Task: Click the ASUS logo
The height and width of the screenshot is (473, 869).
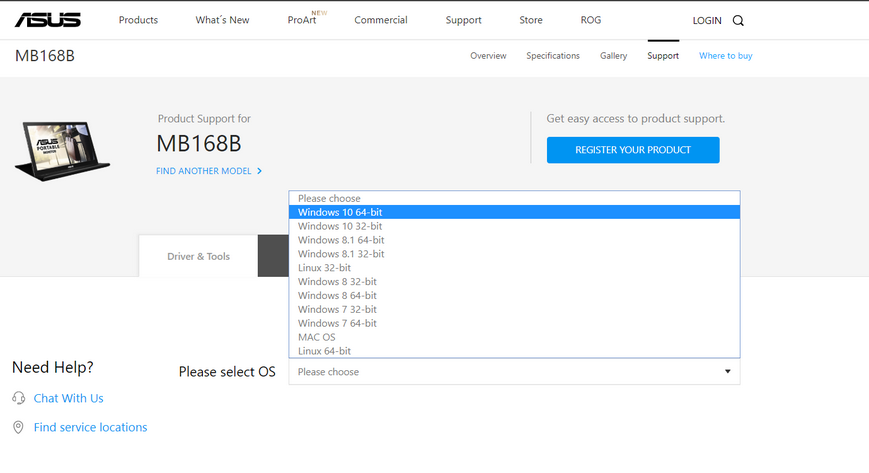Action: 48,20
